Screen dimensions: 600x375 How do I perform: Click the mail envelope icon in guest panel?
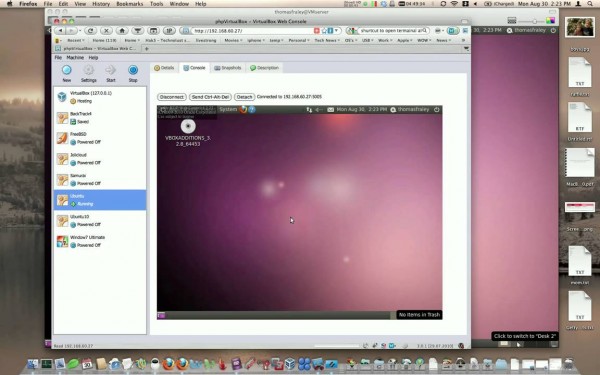[x=331, y=110]
